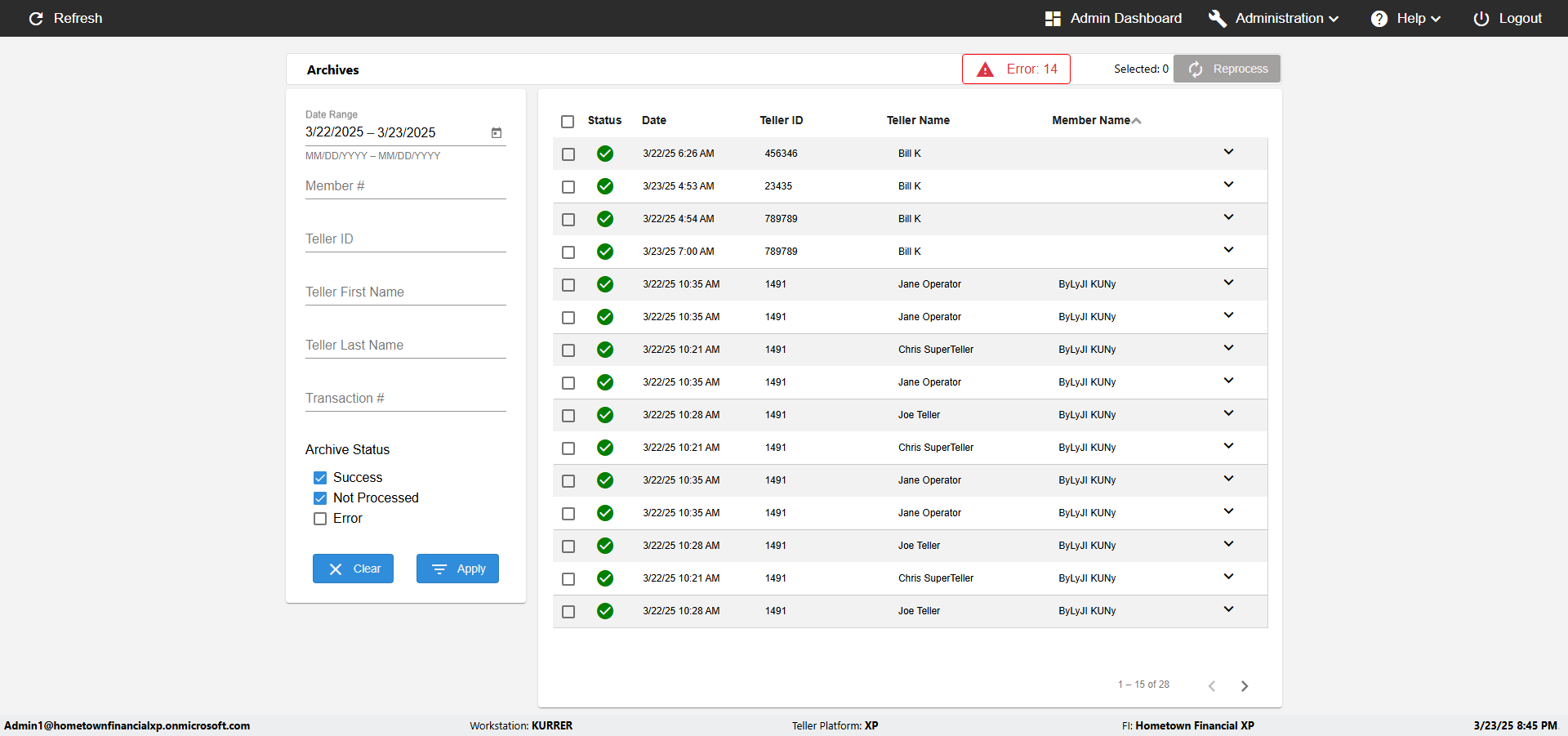
Task: Click the red Error warning triangle icon
Action: (986, 69)
